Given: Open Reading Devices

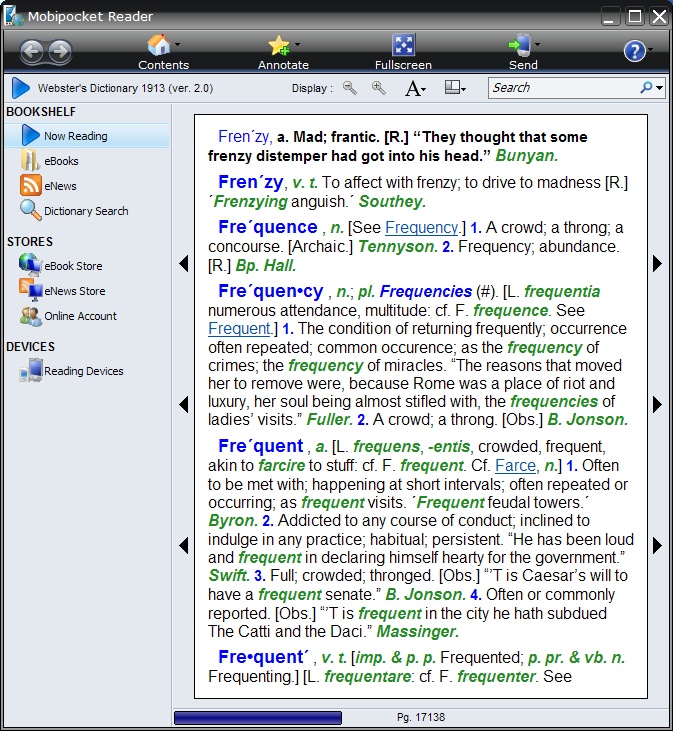Looking at the screenshot, I should [x=83, y=371].
